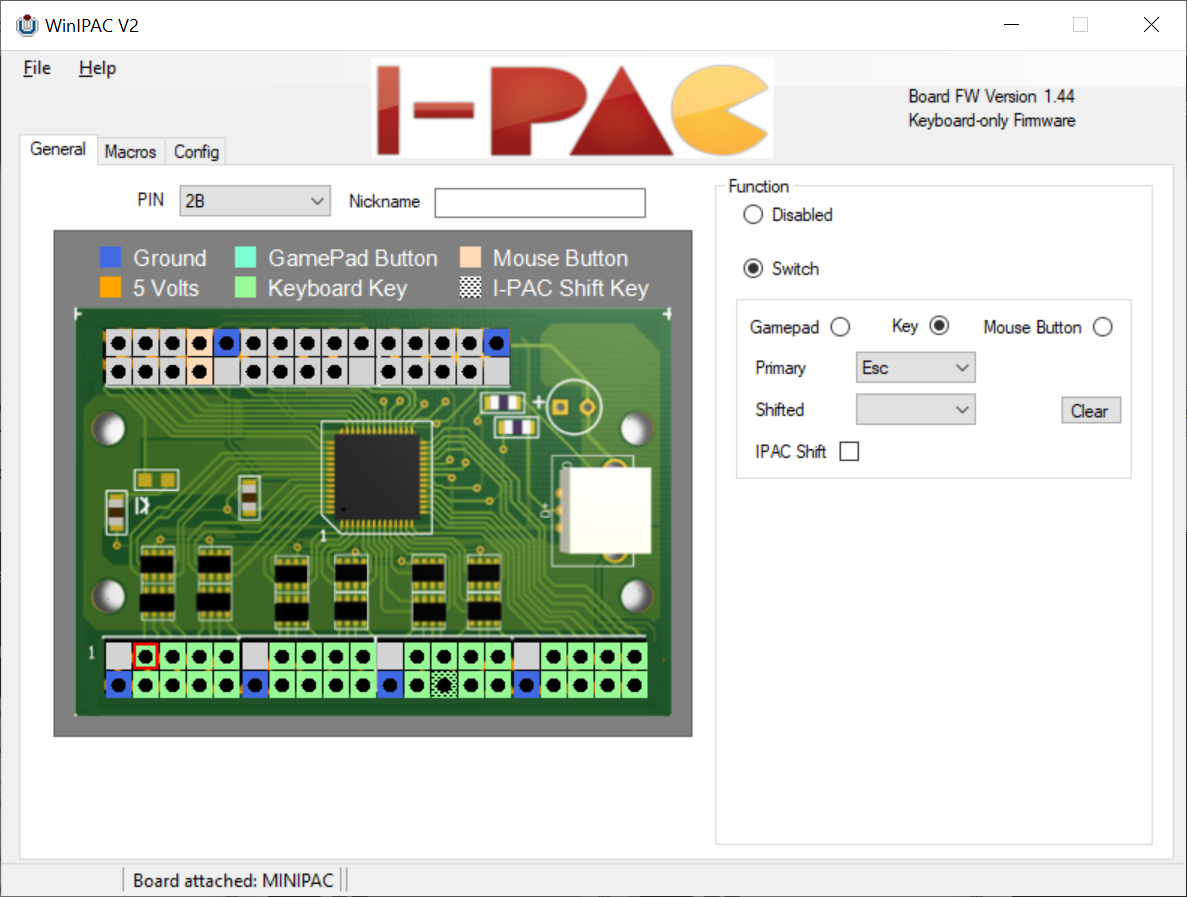This screenshot has width=1187, height=897.
Task: Select the first pin in the top header's upper row
Action: click(118, 344)
